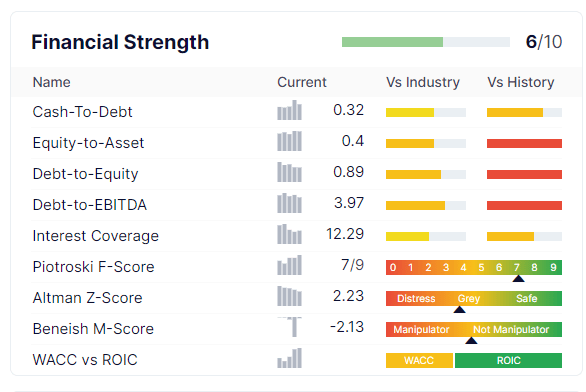The image size is (586, 392).
Task: Click the Distress-Grey-Safe Z-Score gauge
Action: [474, 299]
